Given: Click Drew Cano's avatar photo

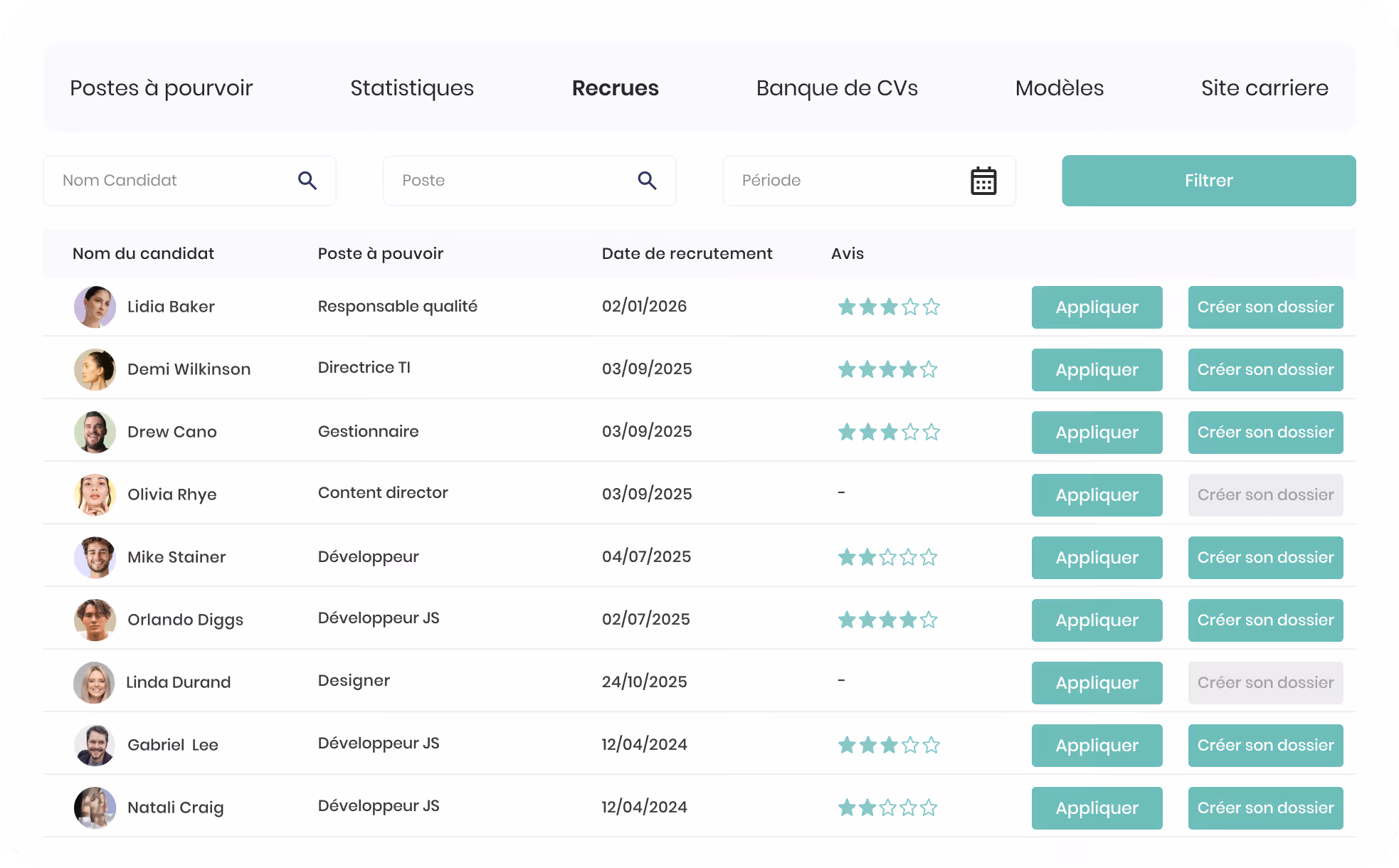Looking at the screenshot, I should point(95,432).
